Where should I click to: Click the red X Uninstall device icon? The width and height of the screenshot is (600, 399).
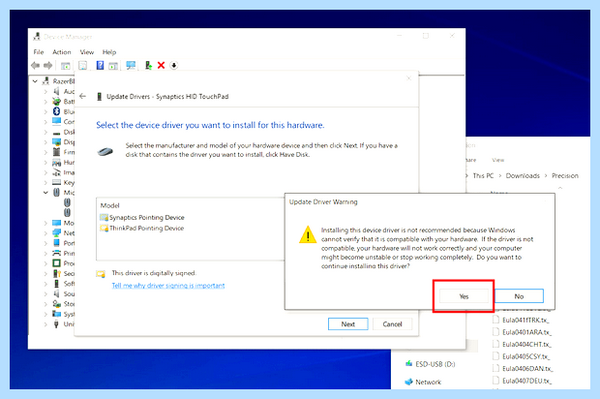click(161, 65)
